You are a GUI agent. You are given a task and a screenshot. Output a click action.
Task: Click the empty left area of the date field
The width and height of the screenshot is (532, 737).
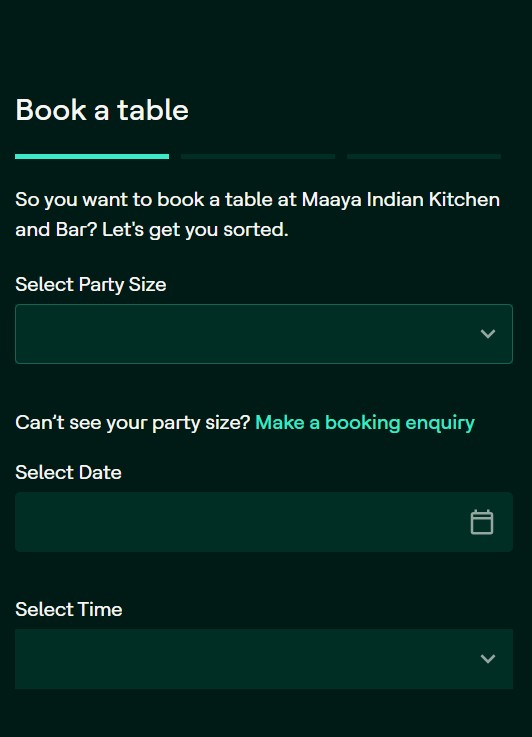coord(141,522)
